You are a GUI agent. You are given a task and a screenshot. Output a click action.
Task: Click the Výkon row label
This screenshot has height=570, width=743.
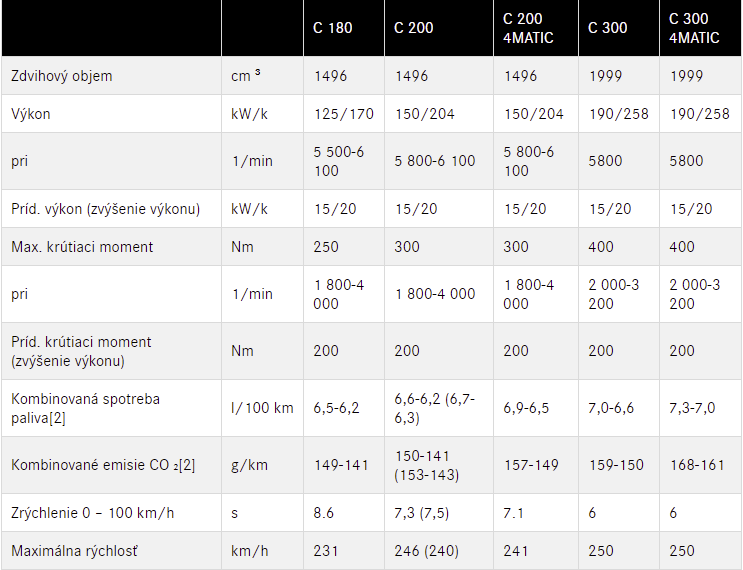pos(31,114)
